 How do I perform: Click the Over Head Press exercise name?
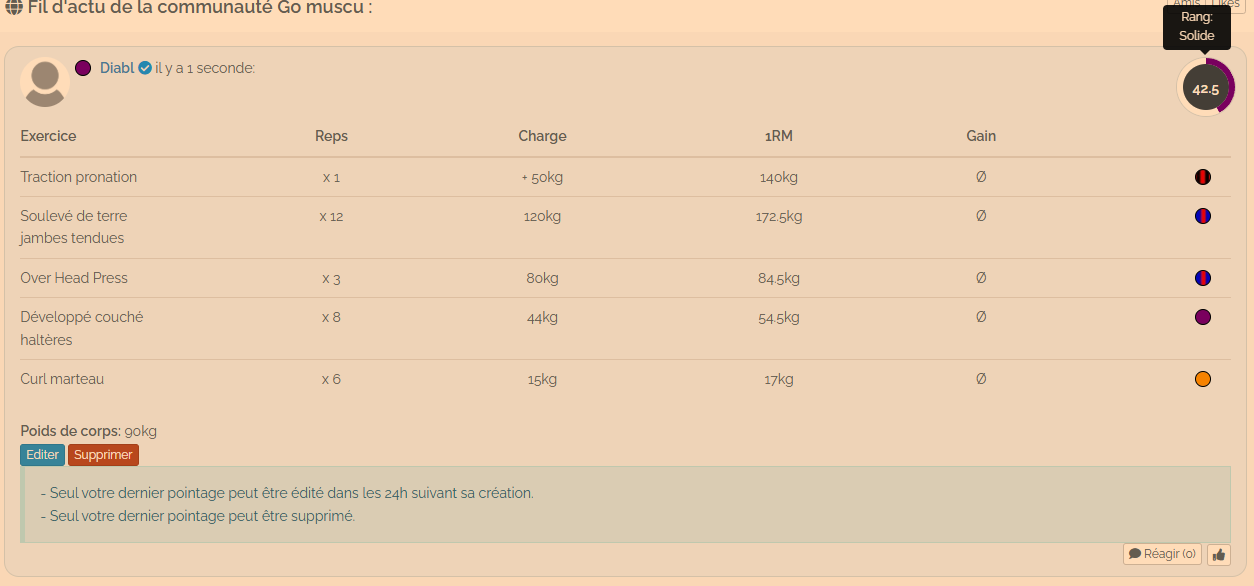pos(74,278)
